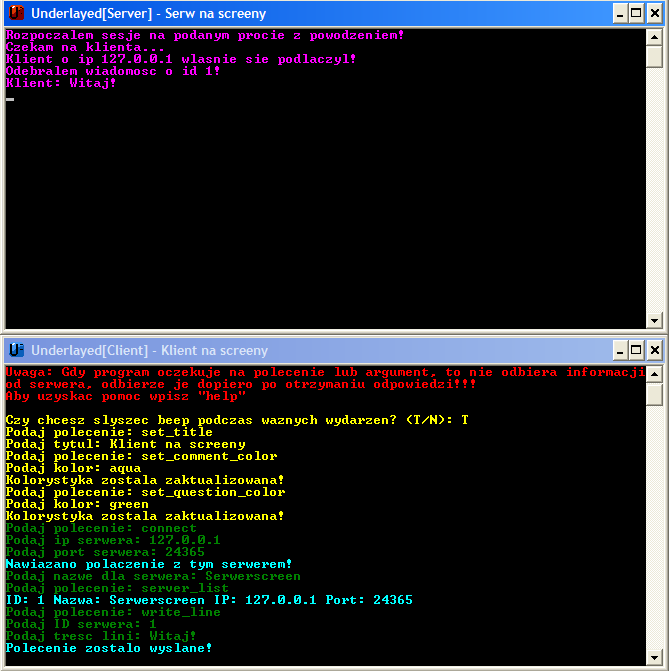Maximize the Client console window
The height and width of the screenshot is (671, 671).
pyautogui.click(x=636, y=350)
